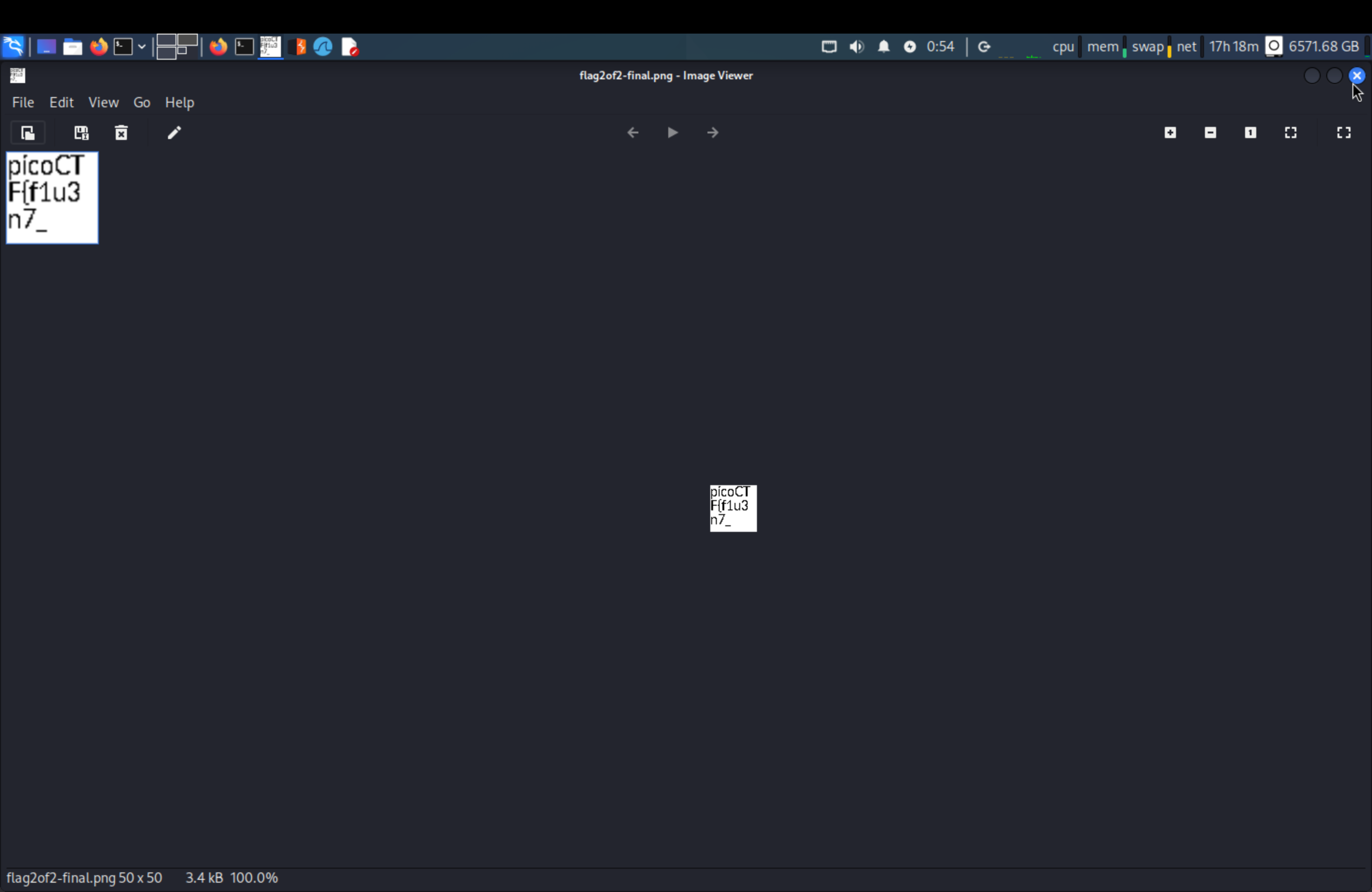
Task: Select the flag2of2-final.png thumbnail in the strip
Action: [x=52, y=198]
